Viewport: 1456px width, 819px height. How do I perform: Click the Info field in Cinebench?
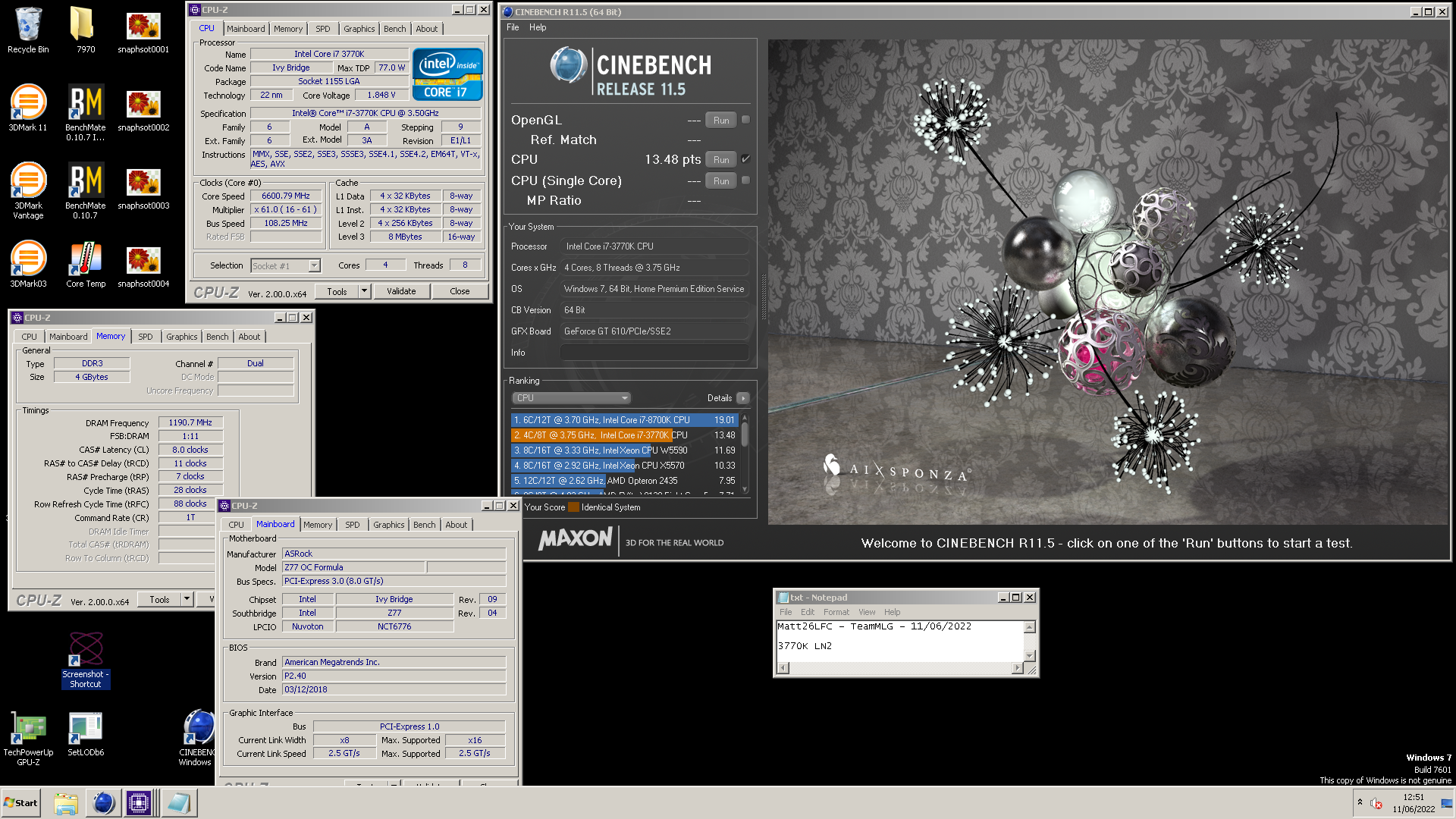(x=654, y=353)
